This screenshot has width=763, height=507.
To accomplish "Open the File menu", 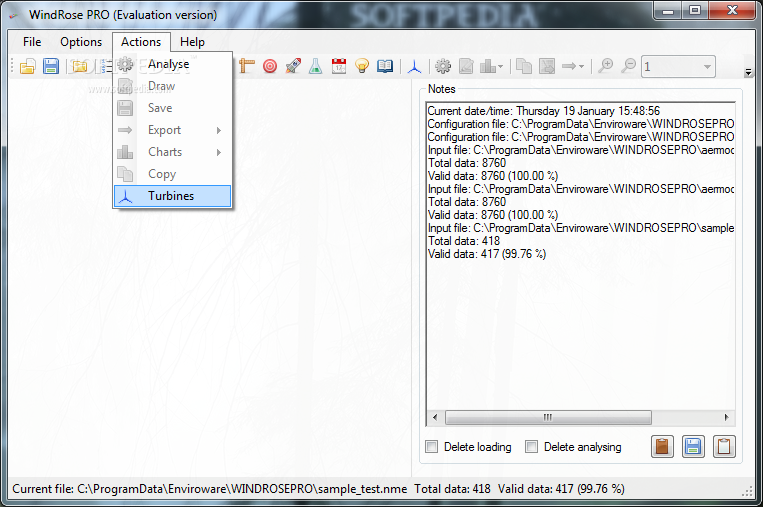I will [x=32, y=42].
